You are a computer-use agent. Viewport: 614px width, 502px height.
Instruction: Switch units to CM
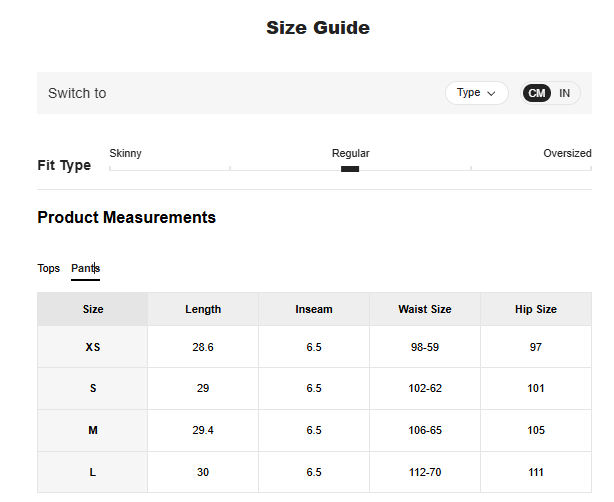[x=537, y=93]
